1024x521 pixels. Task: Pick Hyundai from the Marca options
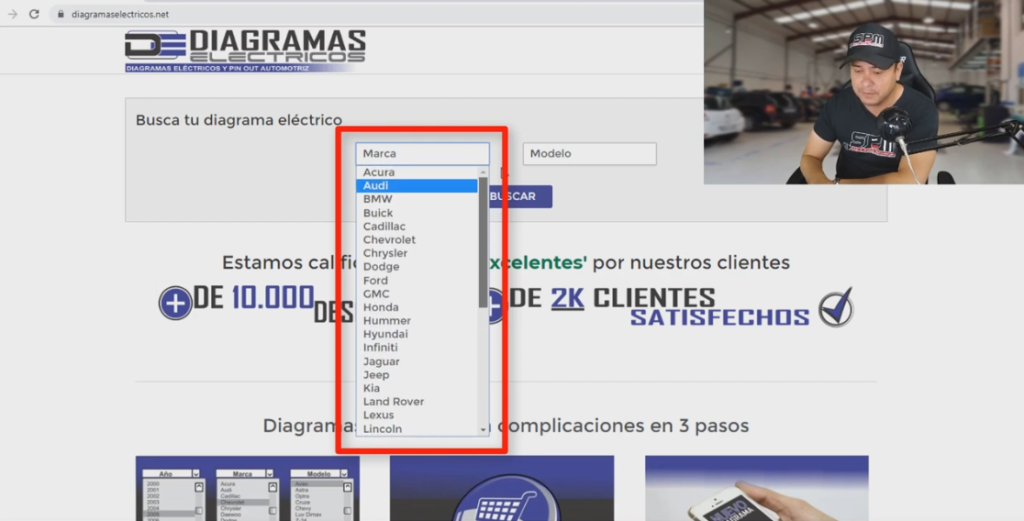tap(417, 334)
